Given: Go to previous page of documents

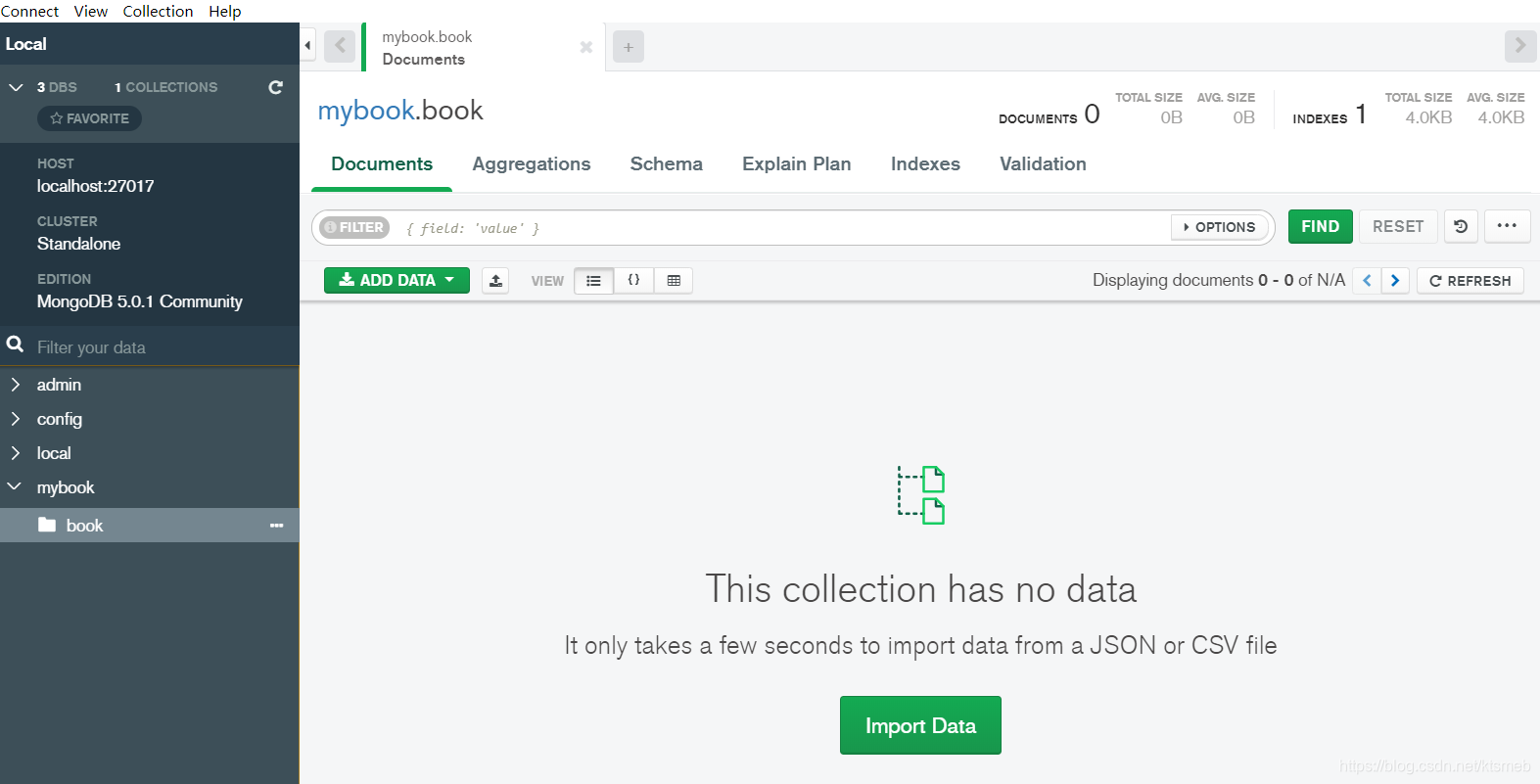Looking at the screenshot, I should (1367, 281).
